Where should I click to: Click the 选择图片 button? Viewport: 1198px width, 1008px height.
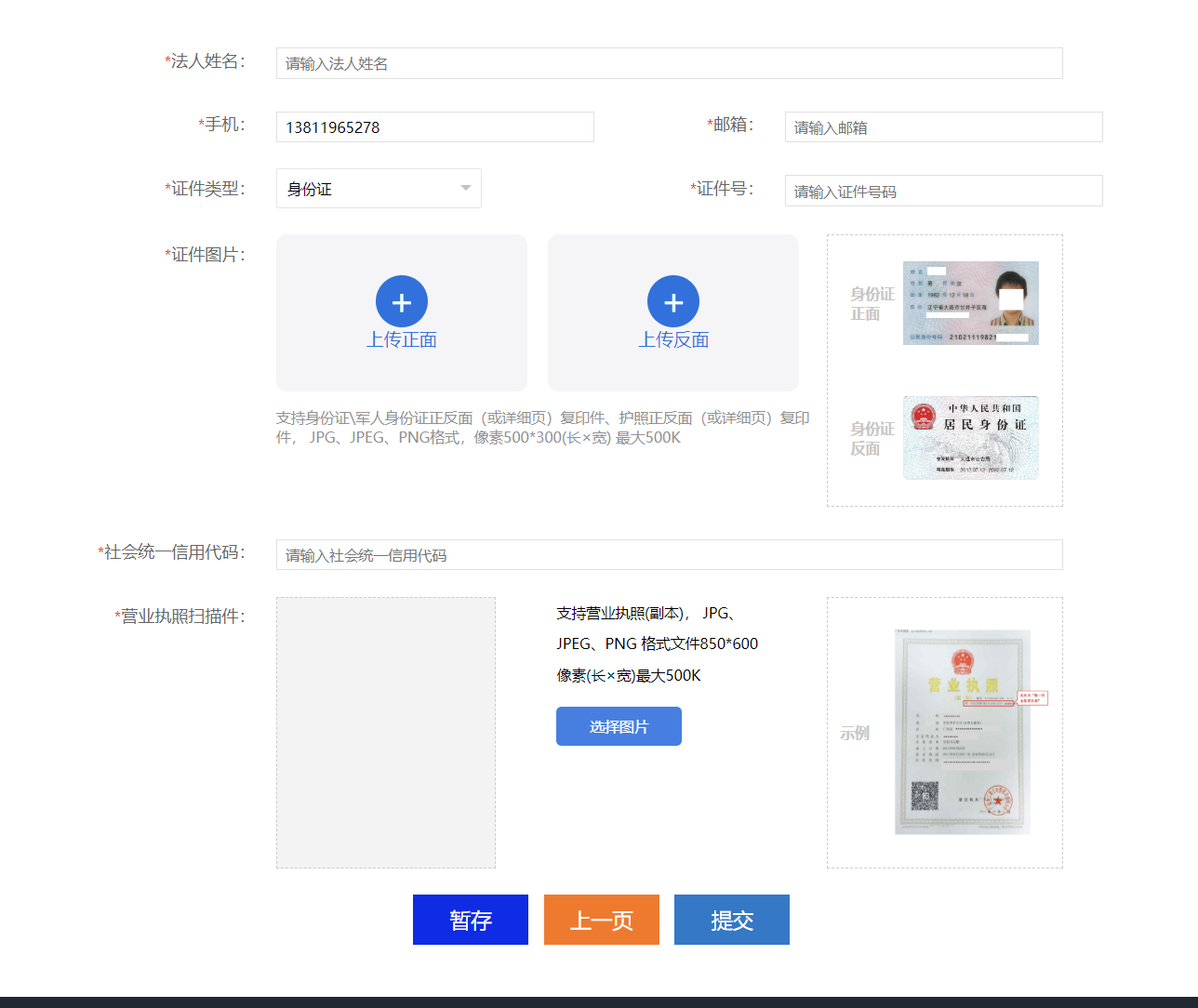pyautogui.click(x=619, y=726)
